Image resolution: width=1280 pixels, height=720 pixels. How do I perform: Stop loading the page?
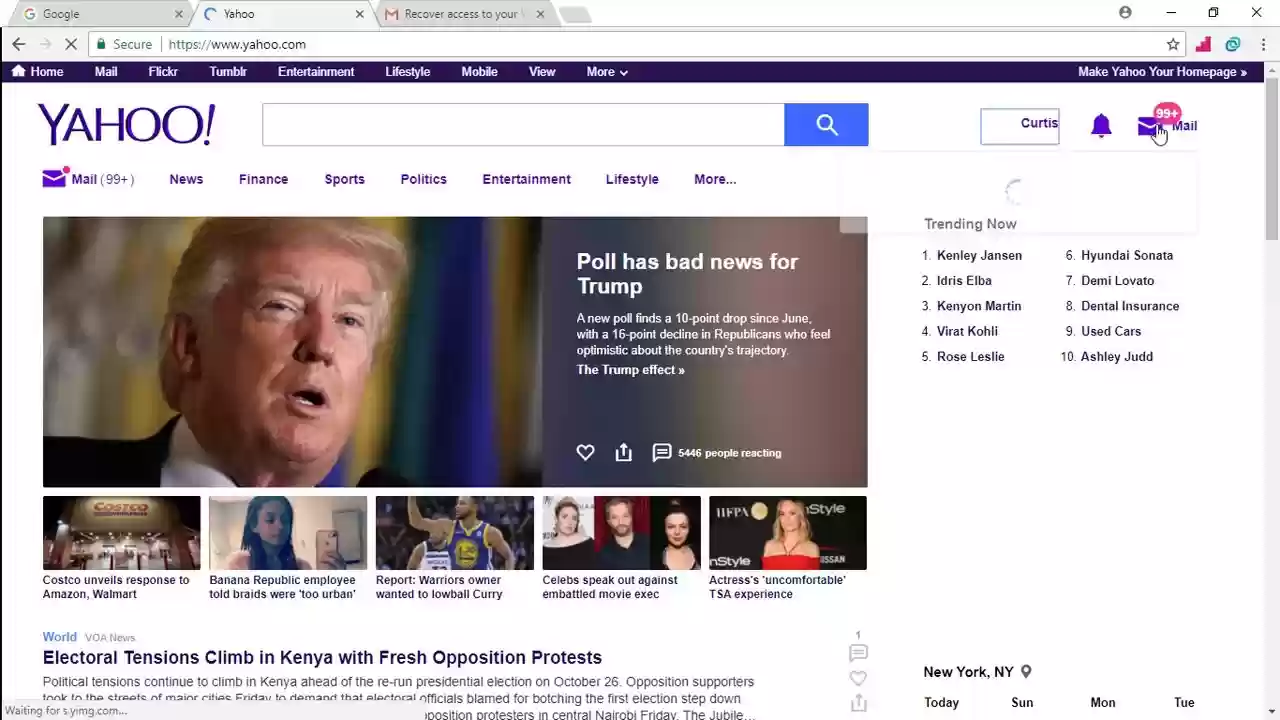pyautogui.click(x=71, y=44)
